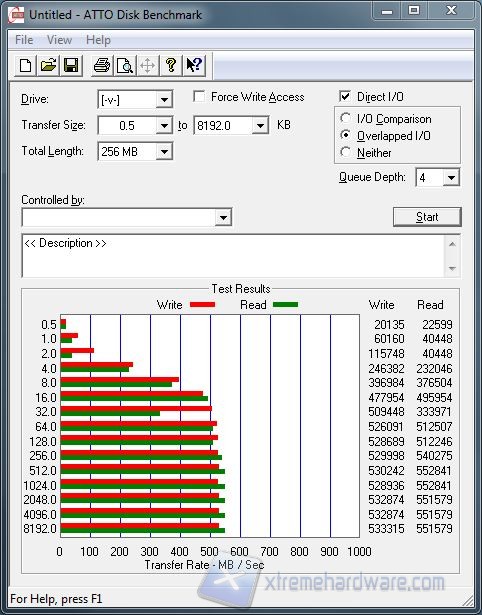This screenshot has height=615, width=482.
Task: Click the New document toolbar icon
Action: click(x=25, y=66)
